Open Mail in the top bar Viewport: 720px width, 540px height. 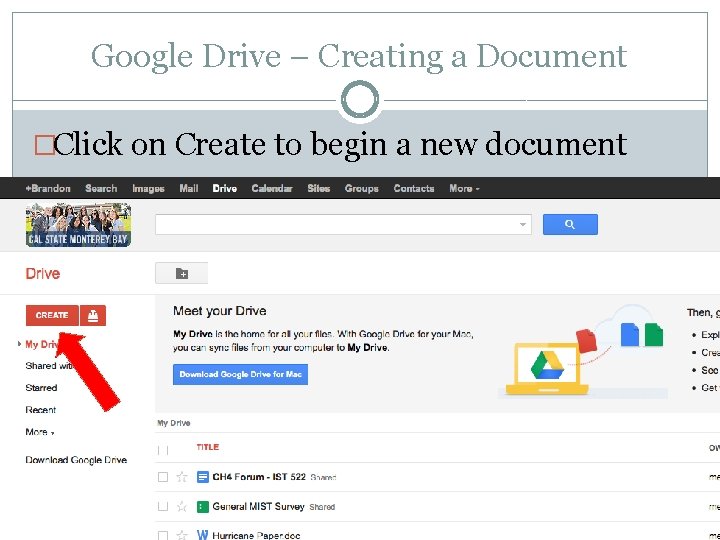189,188
